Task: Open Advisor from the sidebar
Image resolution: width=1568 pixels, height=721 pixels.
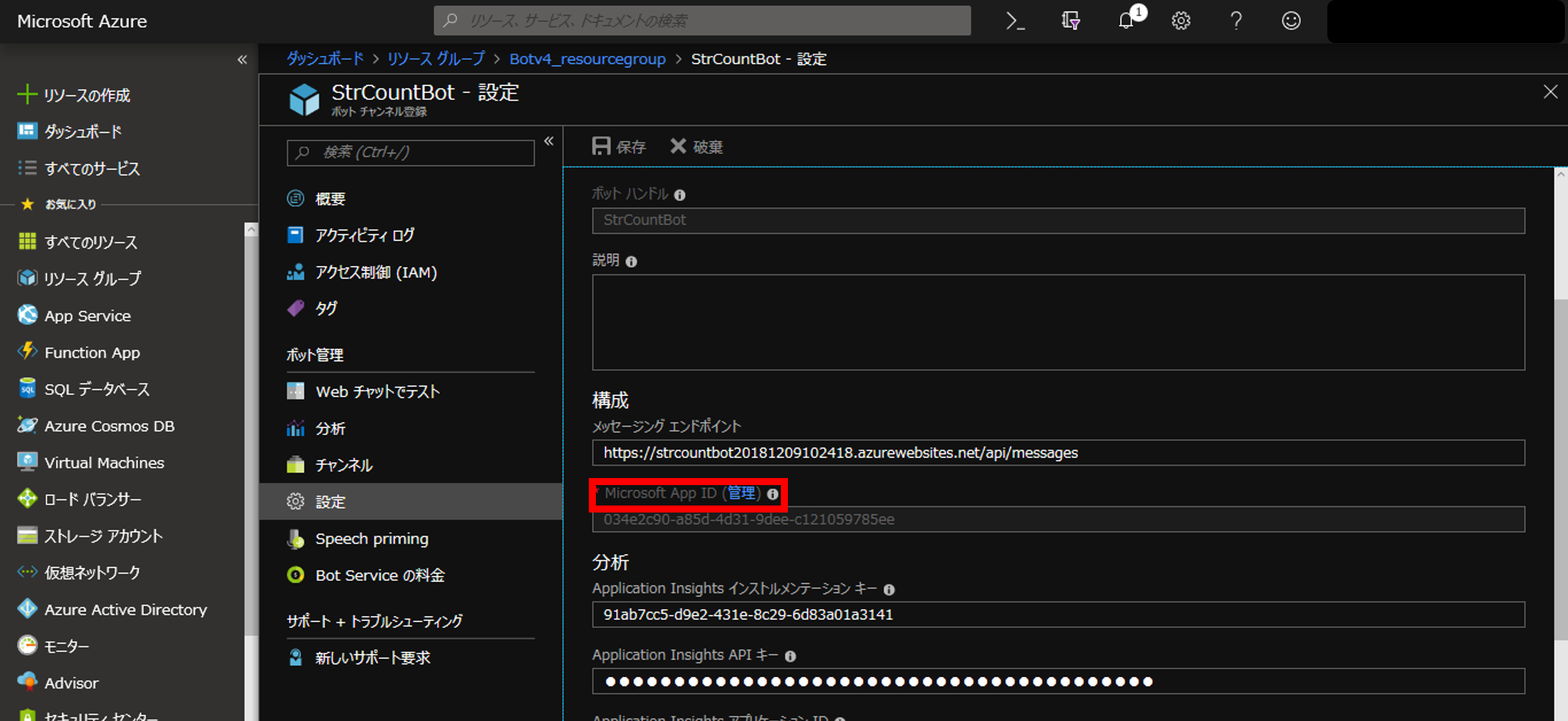Action: (x=71, y=682)
